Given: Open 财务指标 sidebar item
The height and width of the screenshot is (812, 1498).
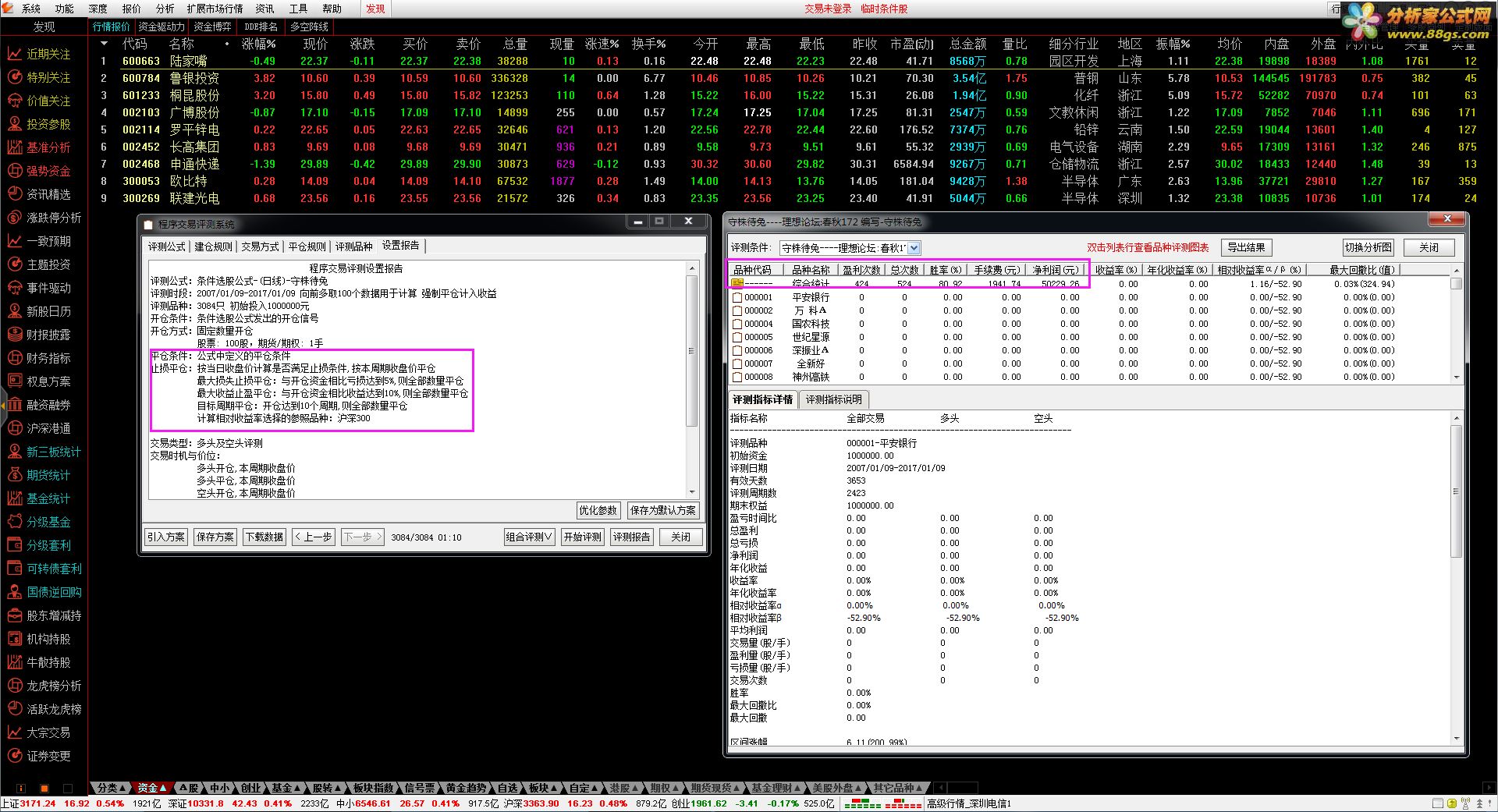Looking at the screenshot, I should [x=39, y=358].
